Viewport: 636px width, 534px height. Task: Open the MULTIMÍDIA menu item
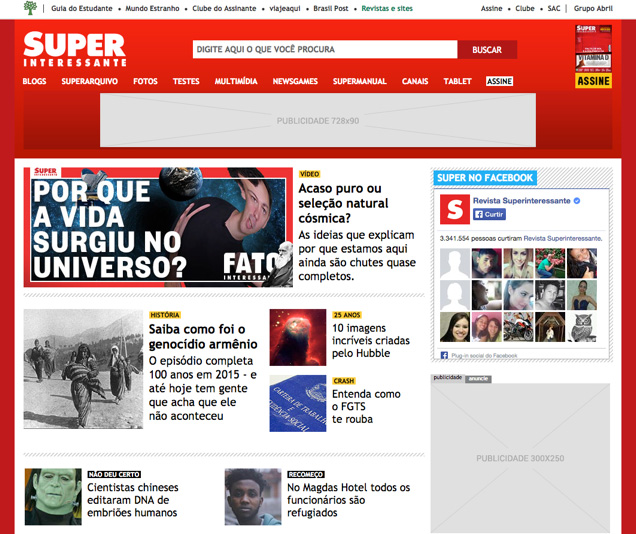236,81
